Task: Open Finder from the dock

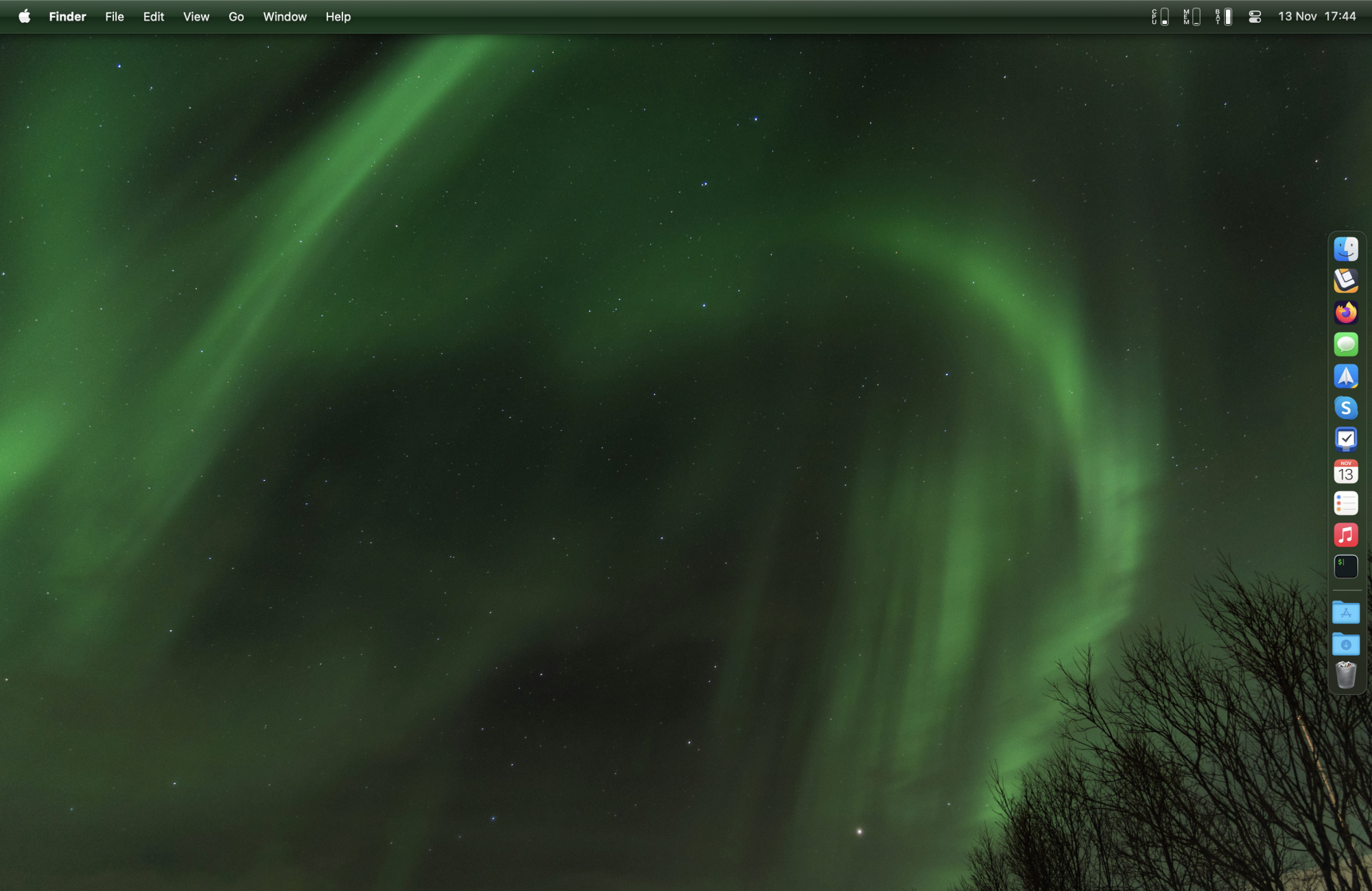Action: [x=1345, y=249]
